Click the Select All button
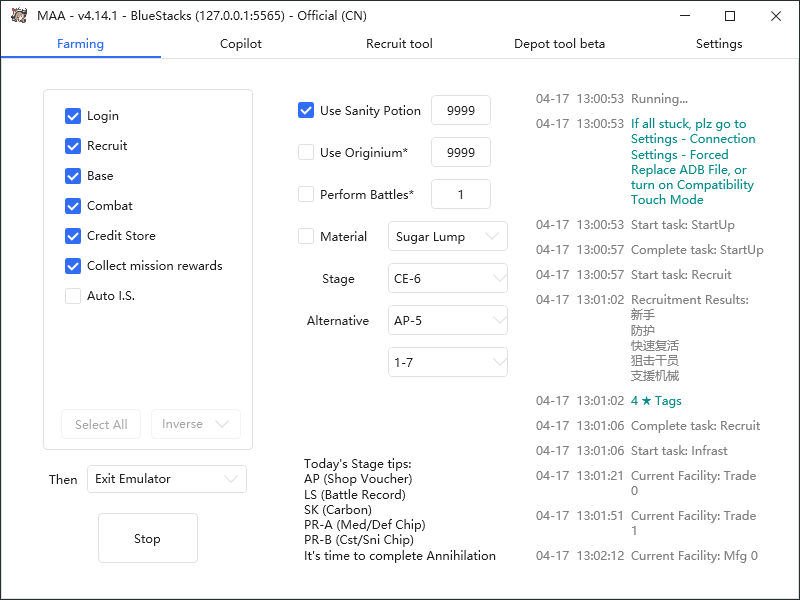 pos(101,424)
